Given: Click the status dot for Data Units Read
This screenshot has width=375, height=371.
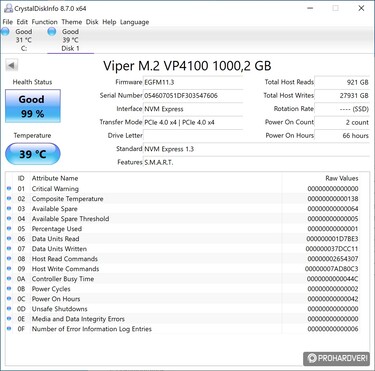Looking at the screenshot, I should [x=9, y=238].
